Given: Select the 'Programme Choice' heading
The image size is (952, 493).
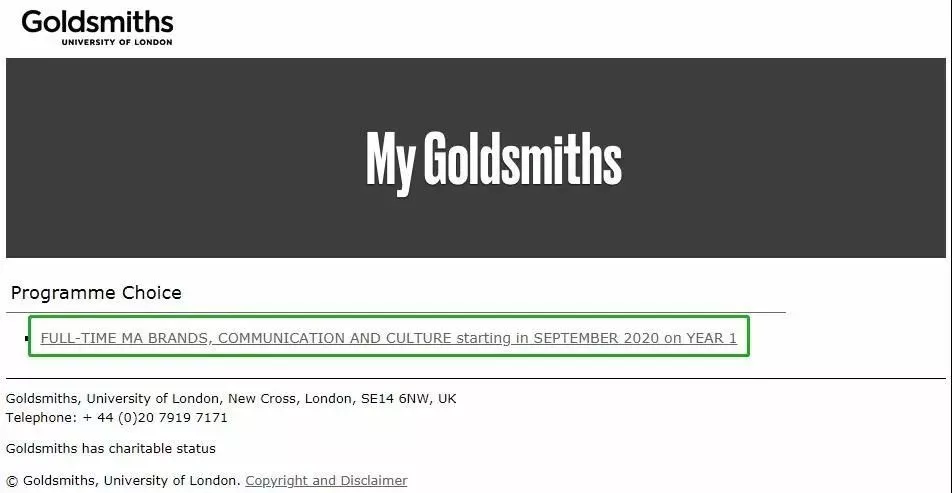Looking at the screenshot, I should click(96, 293).
